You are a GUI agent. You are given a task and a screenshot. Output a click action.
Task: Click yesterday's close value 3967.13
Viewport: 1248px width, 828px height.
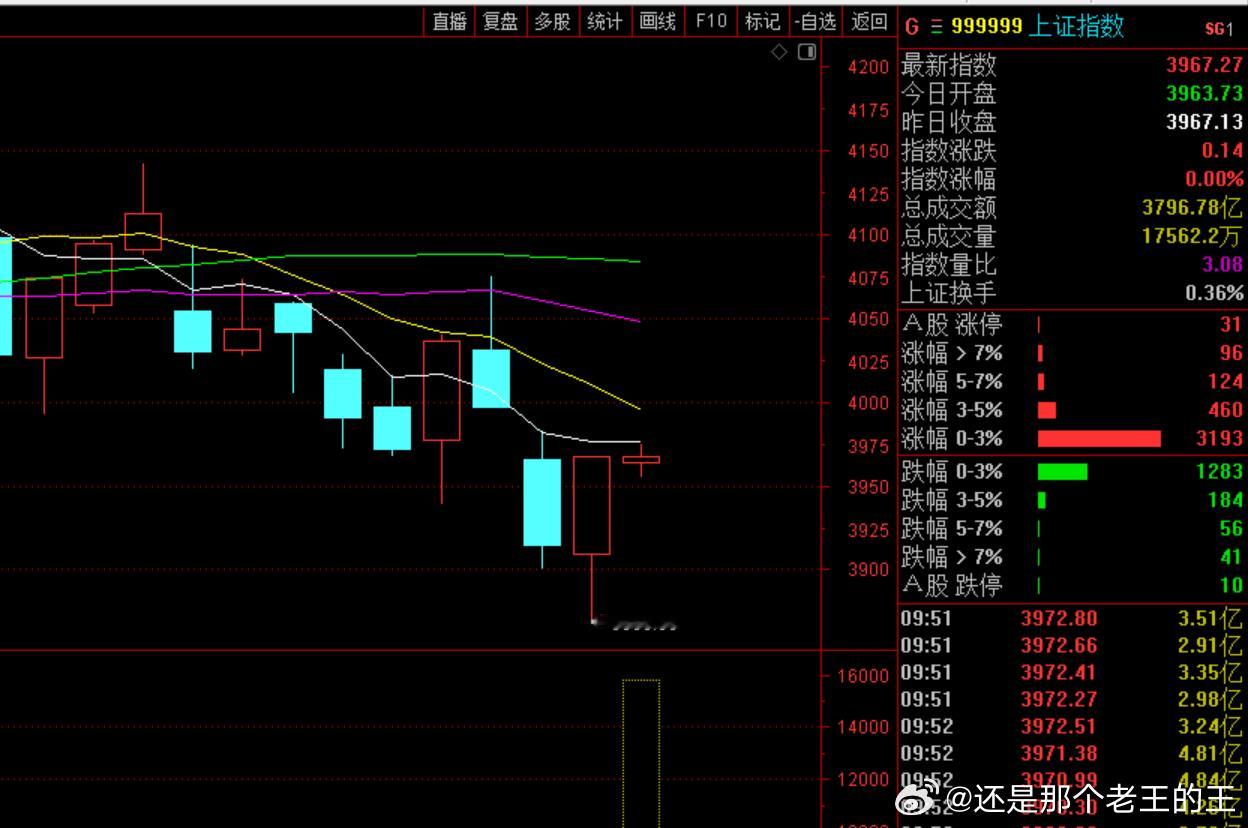coord(1204,122)
